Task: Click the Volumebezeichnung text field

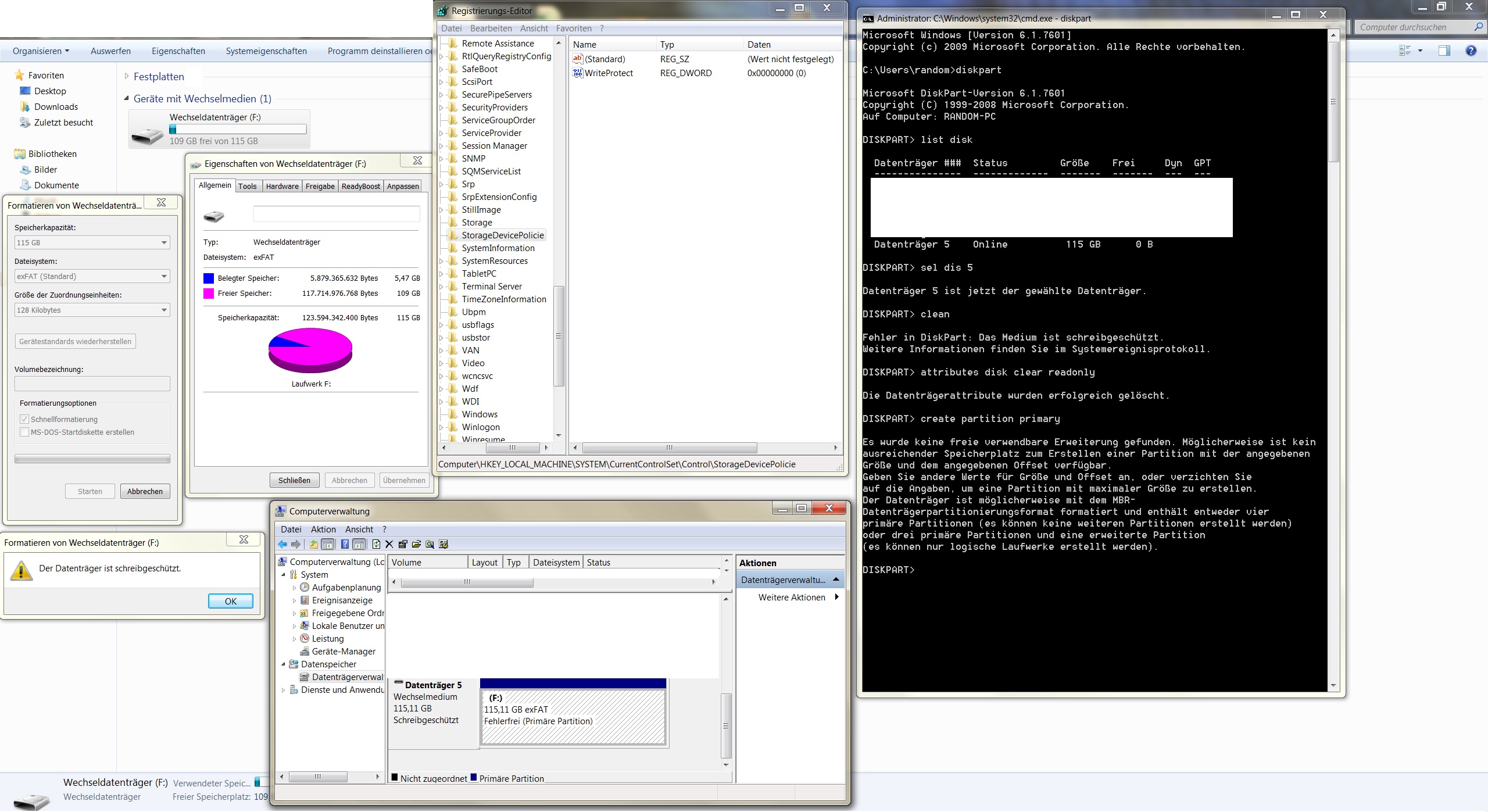Action: [x=92, y=384]
